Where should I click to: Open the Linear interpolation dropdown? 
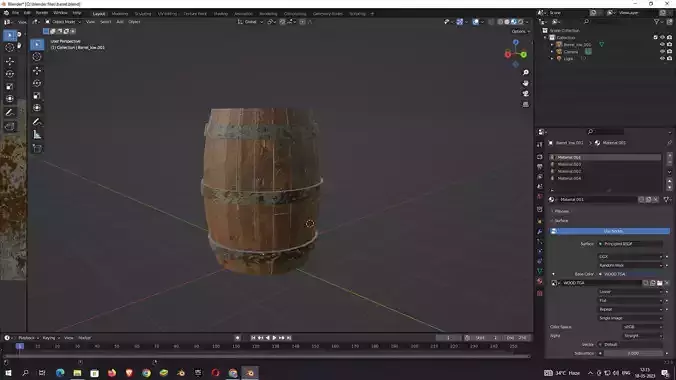coord(630,292)
